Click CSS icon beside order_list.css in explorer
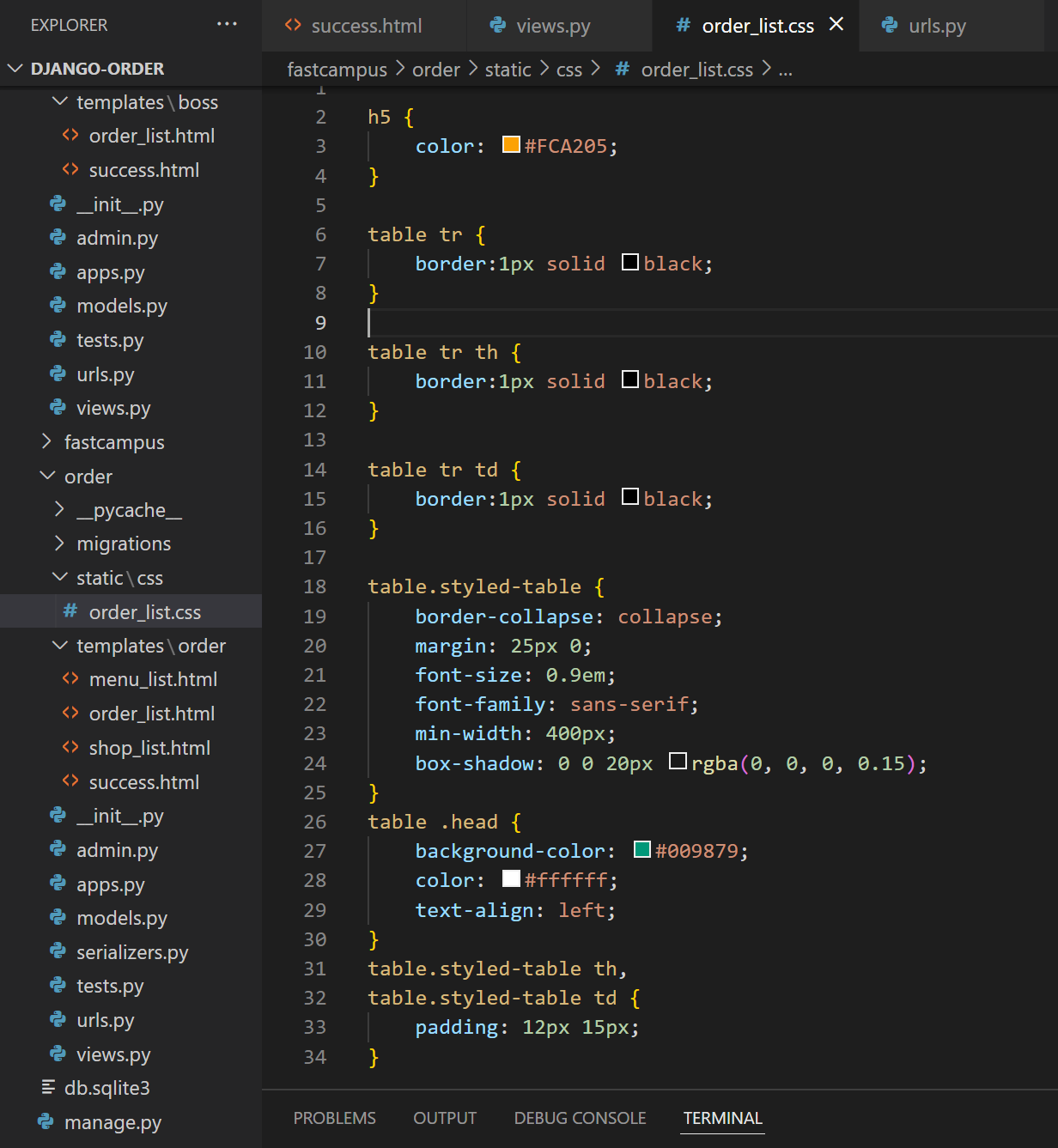 point(70,610)
